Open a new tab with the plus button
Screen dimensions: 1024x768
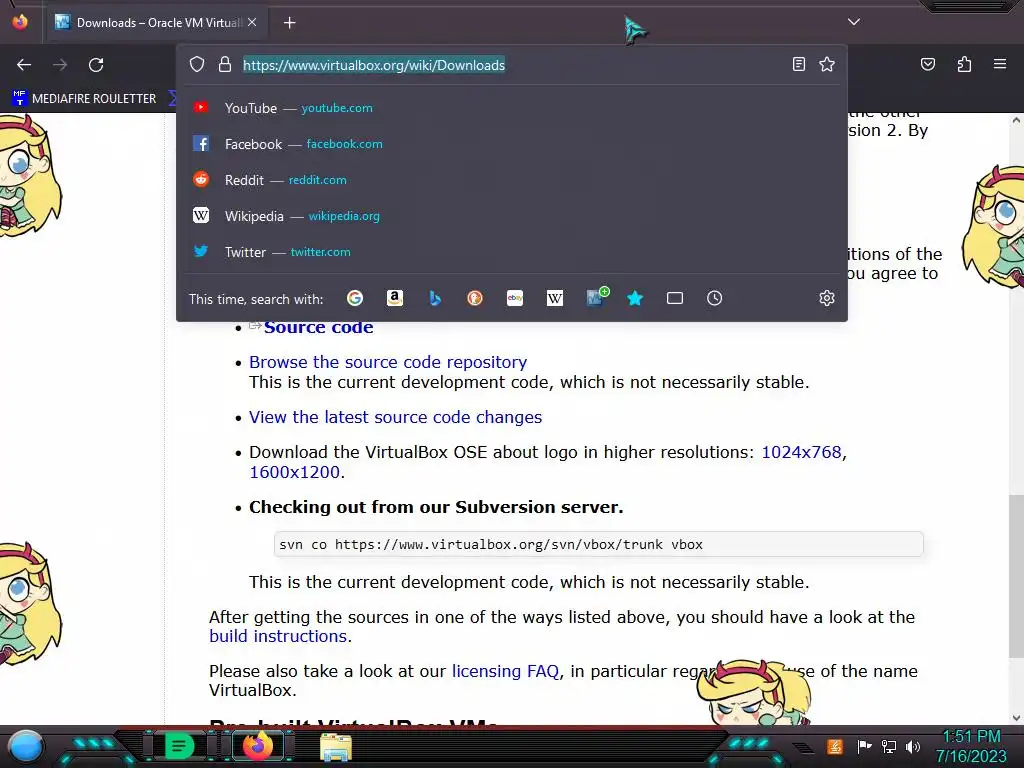coord(289,23)
